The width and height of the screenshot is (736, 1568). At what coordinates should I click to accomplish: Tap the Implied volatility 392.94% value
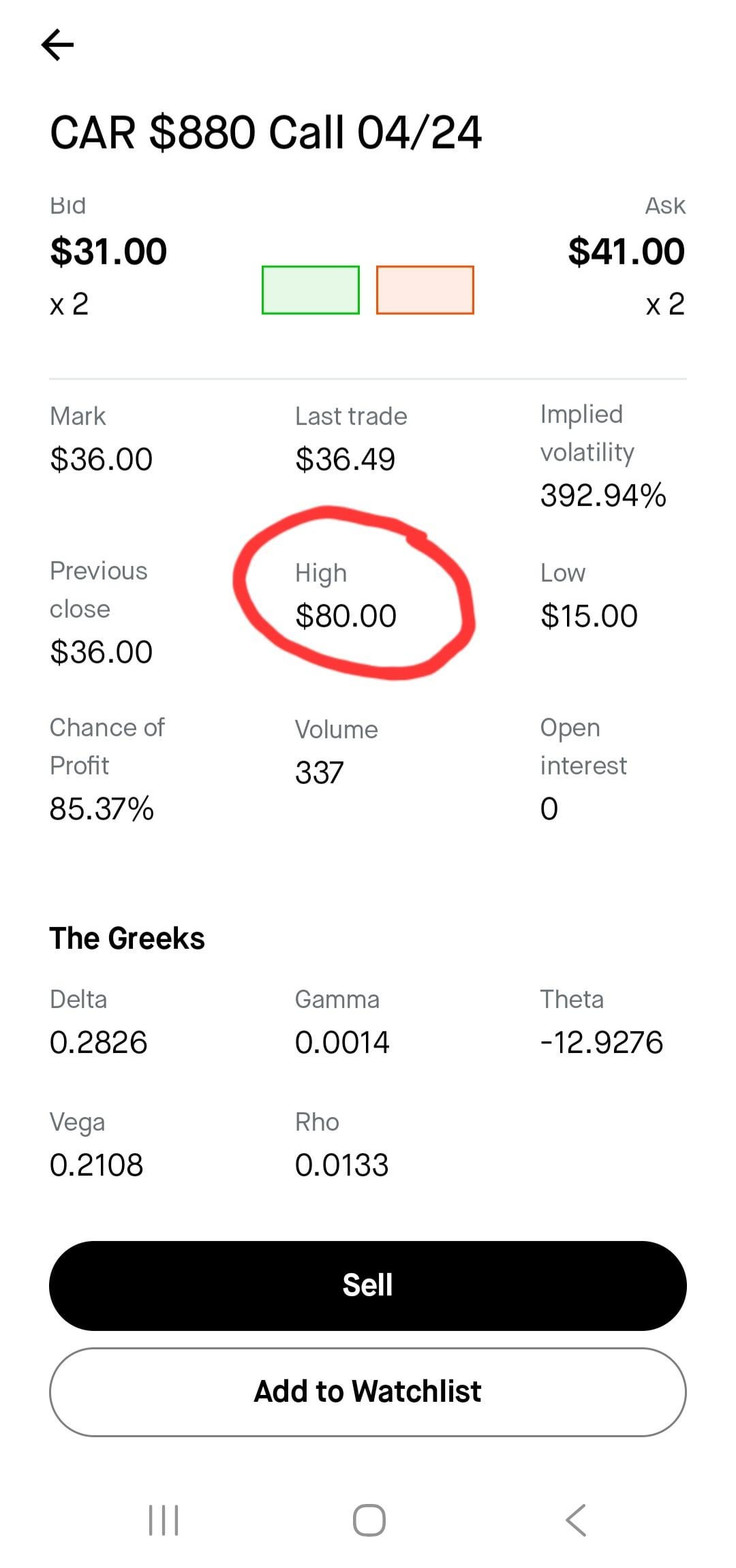point(603,495)
